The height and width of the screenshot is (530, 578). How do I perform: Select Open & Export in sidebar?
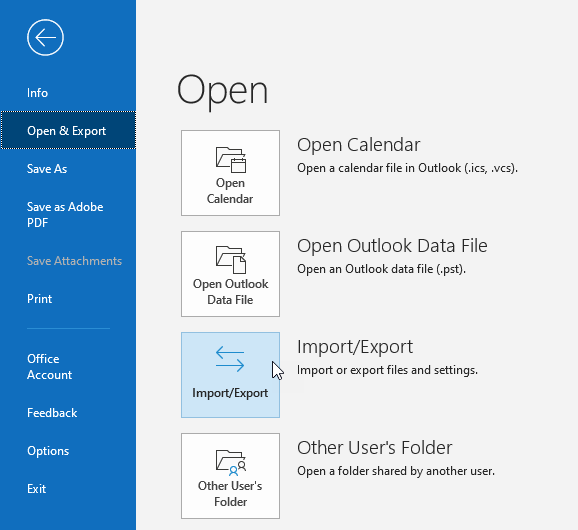click(x=68, y=130)
